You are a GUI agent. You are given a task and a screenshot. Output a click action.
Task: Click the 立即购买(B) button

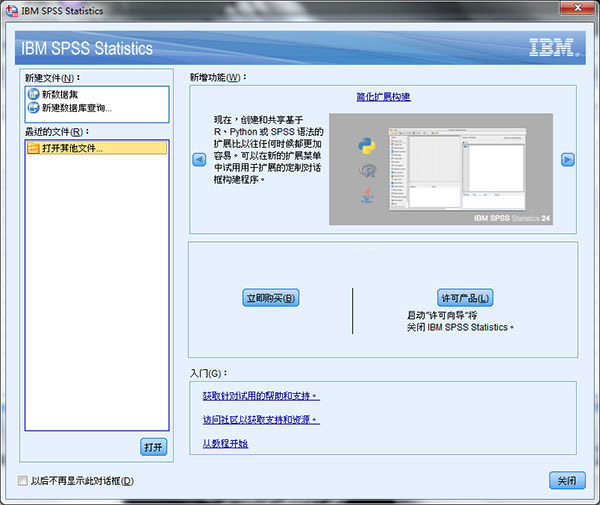point(271,298)
